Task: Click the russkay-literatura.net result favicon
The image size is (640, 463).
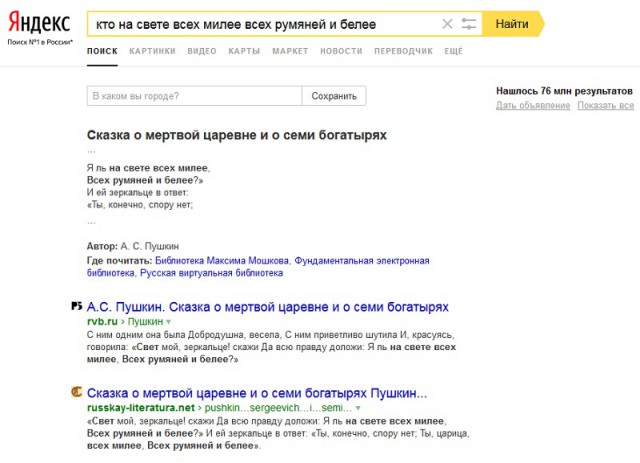Action: pyautogui.click(x=77, y=392)
